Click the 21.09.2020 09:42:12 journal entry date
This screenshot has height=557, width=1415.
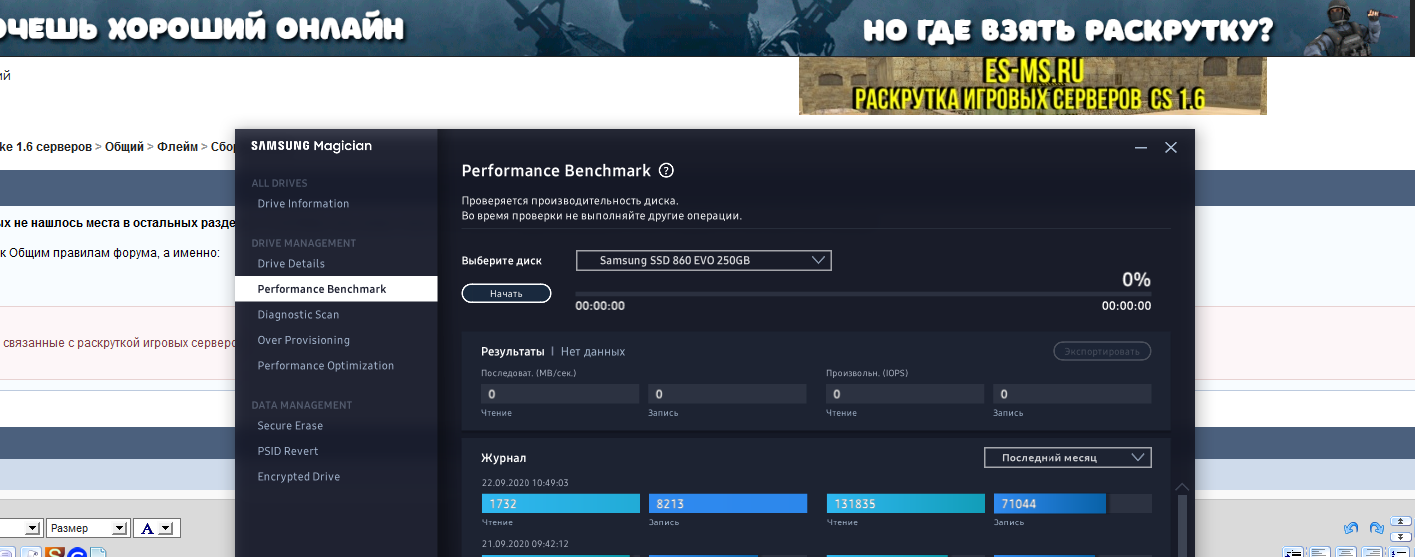pyautogui.click(x=525, y=544)
